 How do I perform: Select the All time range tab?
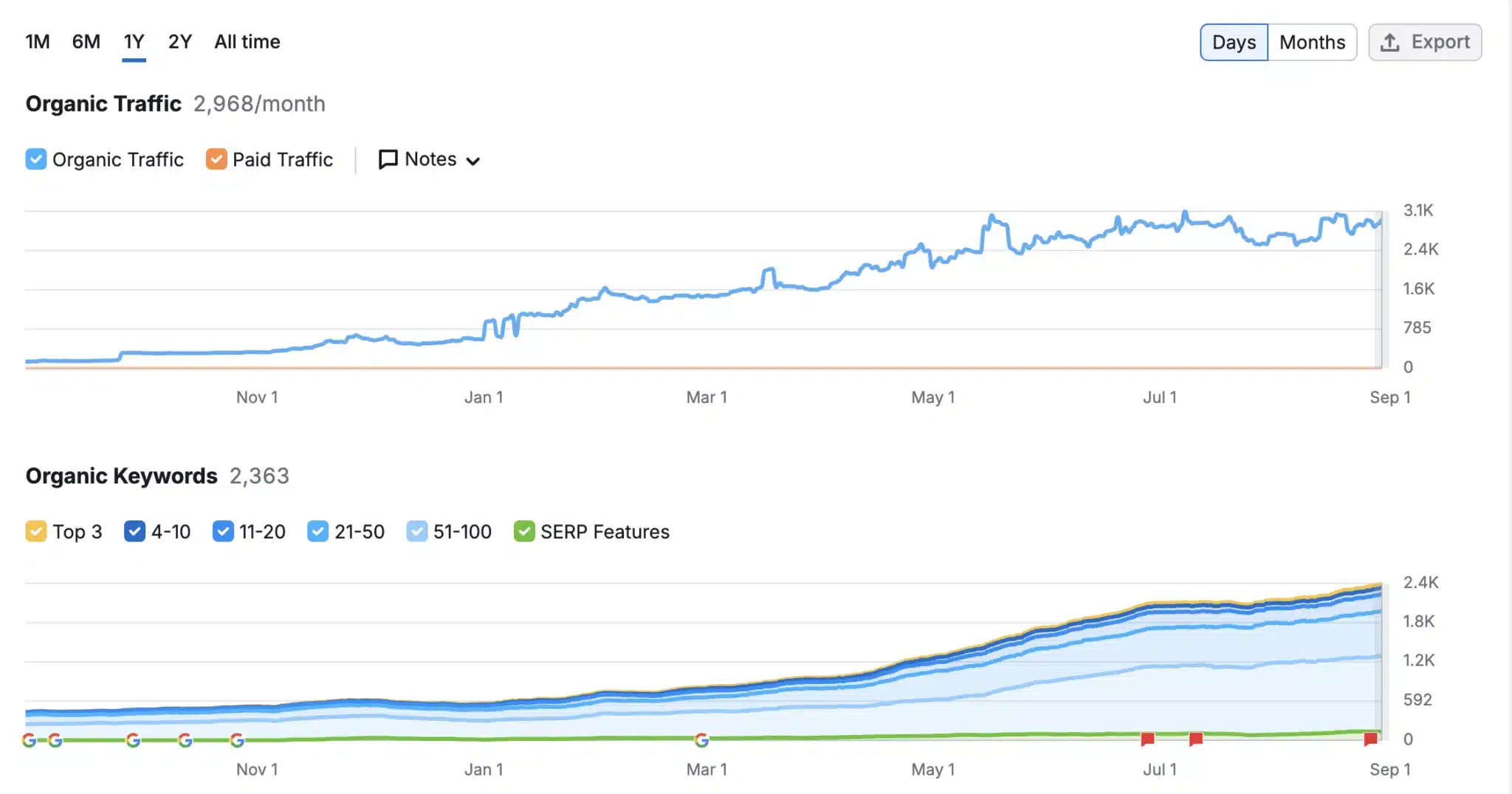point(247,42)
